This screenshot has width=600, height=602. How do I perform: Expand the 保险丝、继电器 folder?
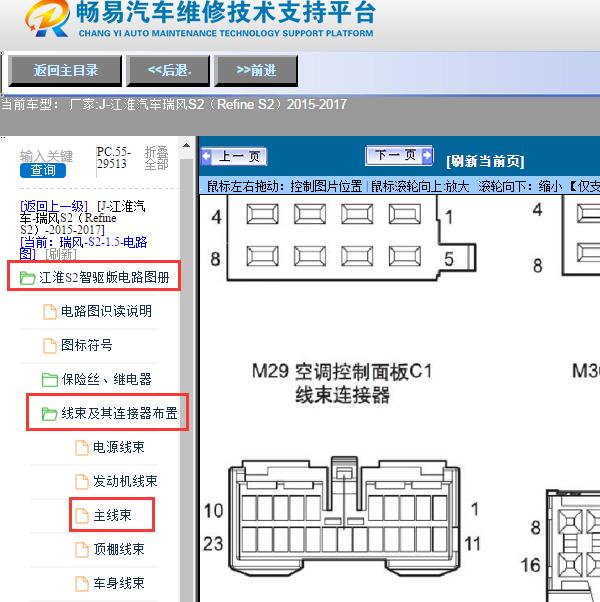[x=106, y=379]
